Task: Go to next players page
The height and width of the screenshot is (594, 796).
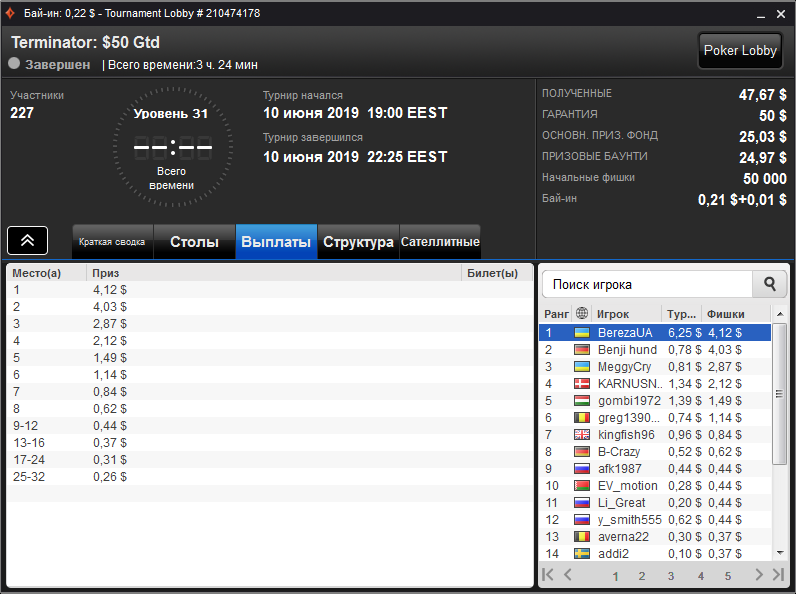Action: tap(758, 575)
